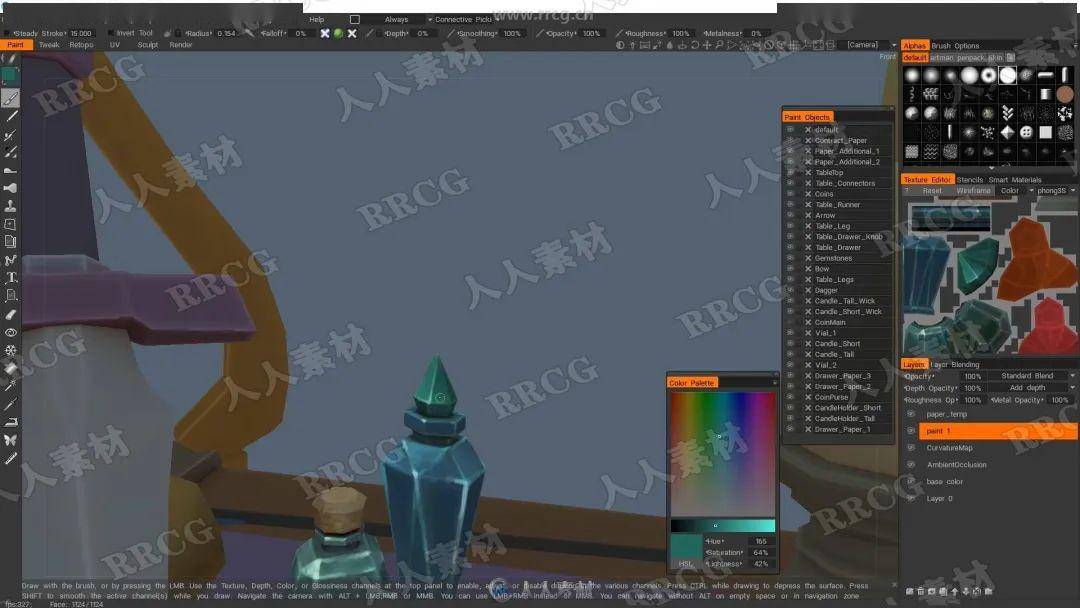Select the Brush tool in left toolbar

[11, 98]
